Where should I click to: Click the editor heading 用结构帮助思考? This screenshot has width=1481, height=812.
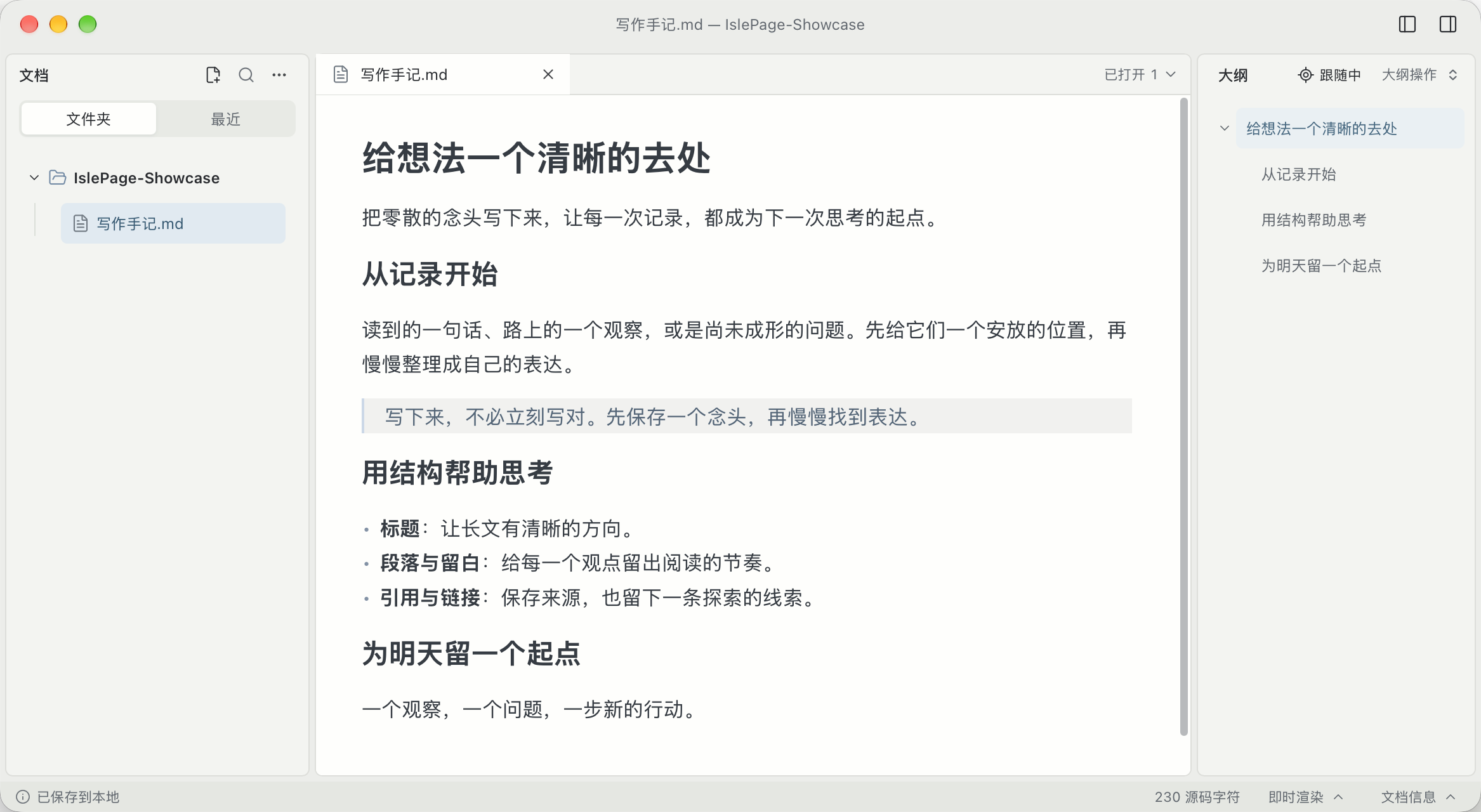[457, 473]
